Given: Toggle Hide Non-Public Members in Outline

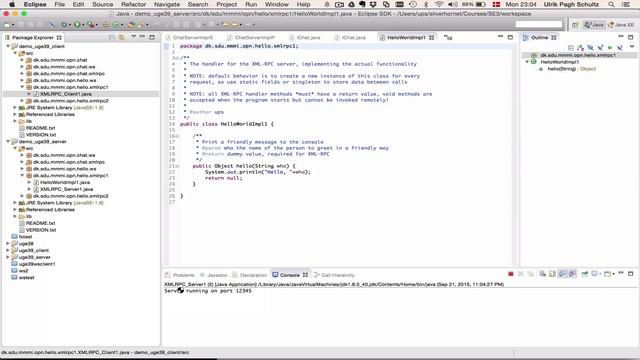Looking at the screenshot, I should pyautogui.click(x=610, y=48).
